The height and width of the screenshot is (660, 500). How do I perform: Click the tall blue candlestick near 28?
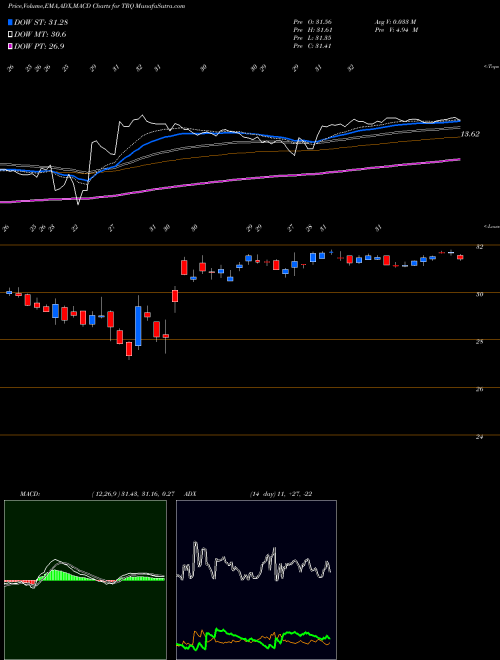tap(138, 326)
